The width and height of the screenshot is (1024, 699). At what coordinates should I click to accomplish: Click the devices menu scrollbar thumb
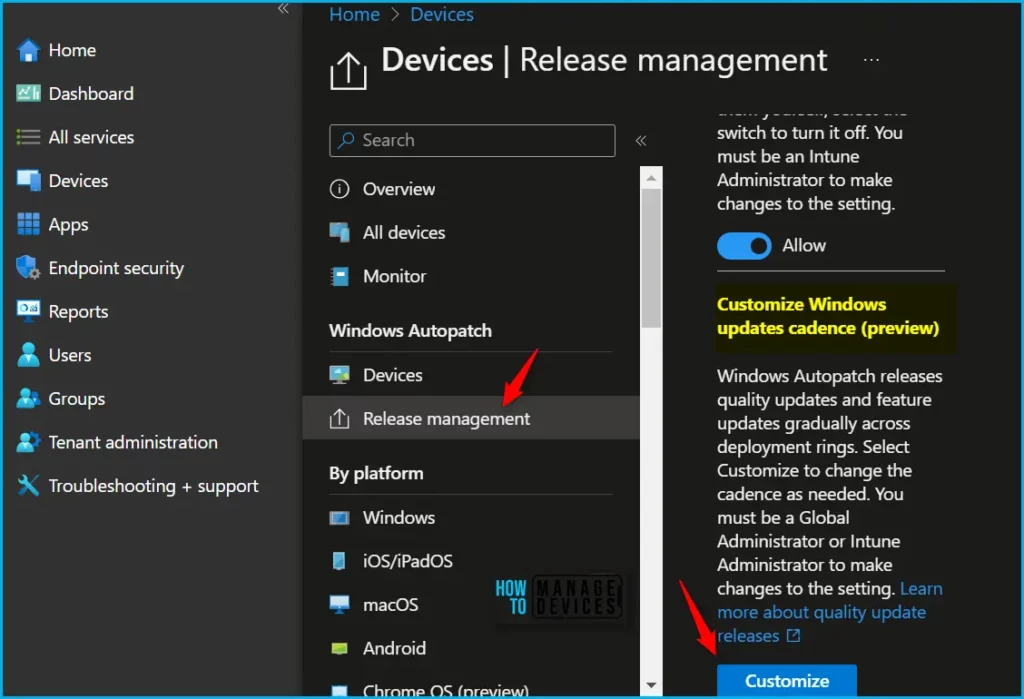pos(651,258)
